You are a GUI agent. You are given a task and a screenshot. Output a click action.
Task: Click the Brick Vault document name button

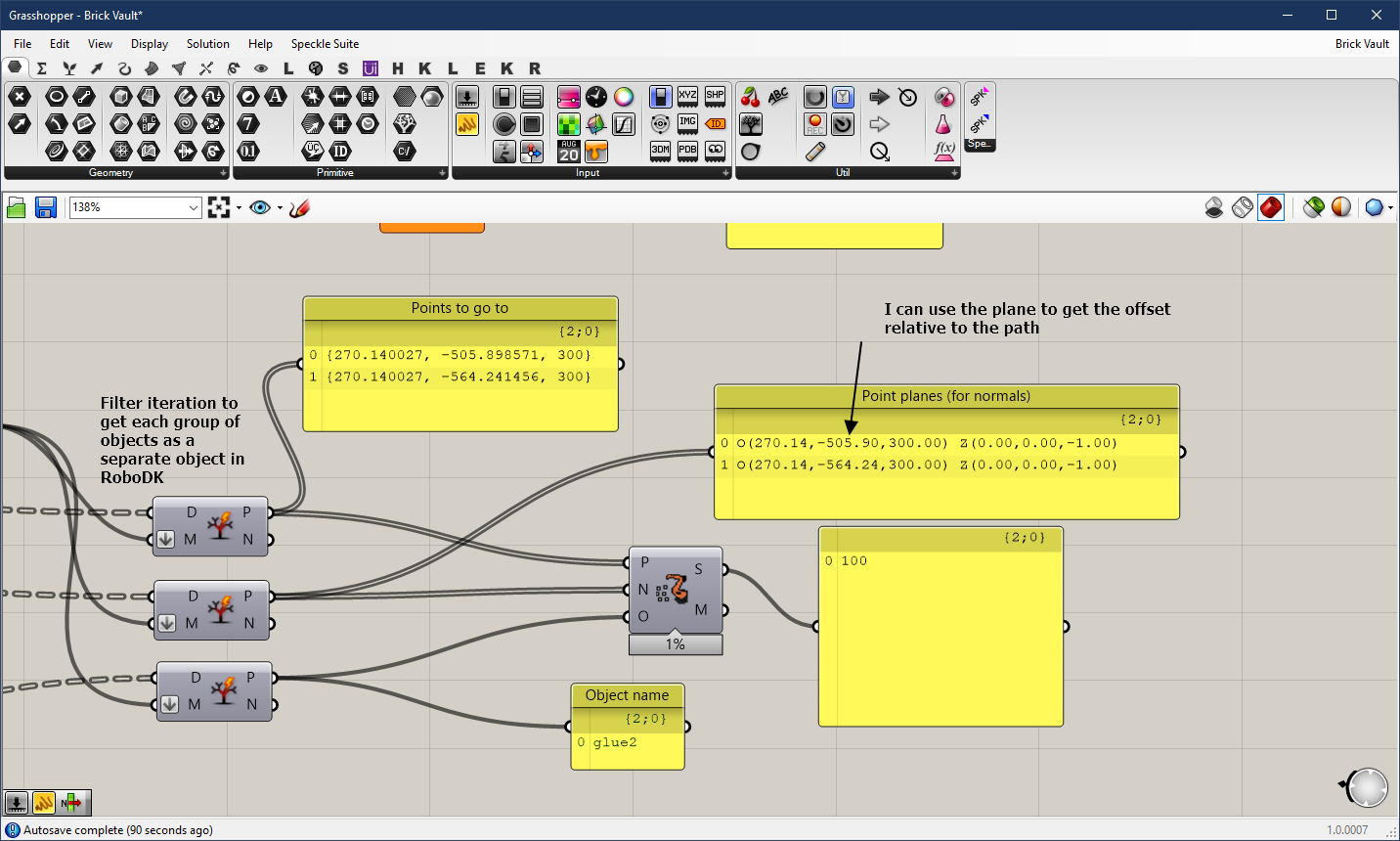[1362, 44]
